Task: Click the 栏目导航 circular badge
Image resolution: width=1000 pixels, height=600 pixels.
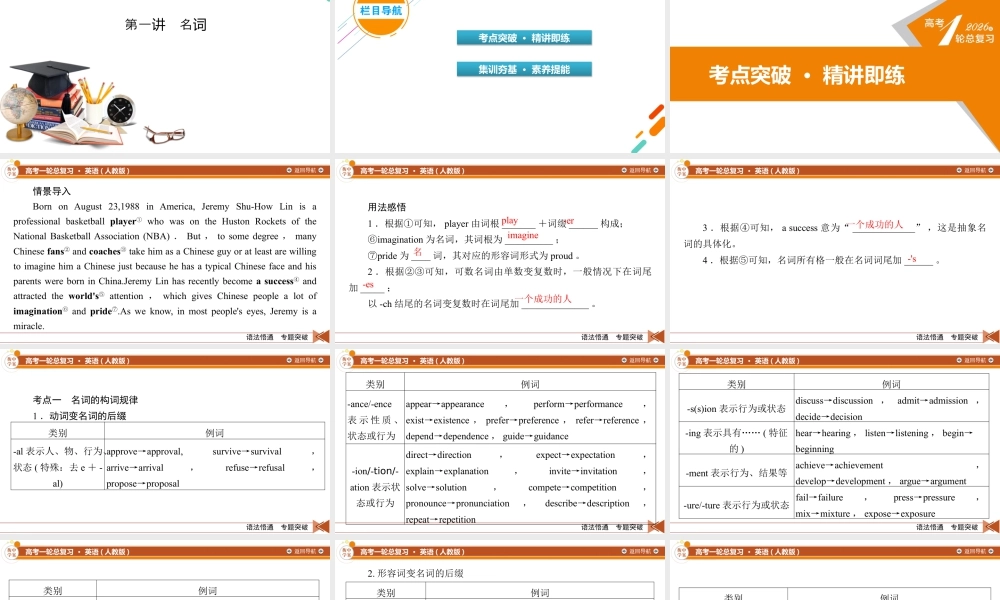Action: coord(381,15)
